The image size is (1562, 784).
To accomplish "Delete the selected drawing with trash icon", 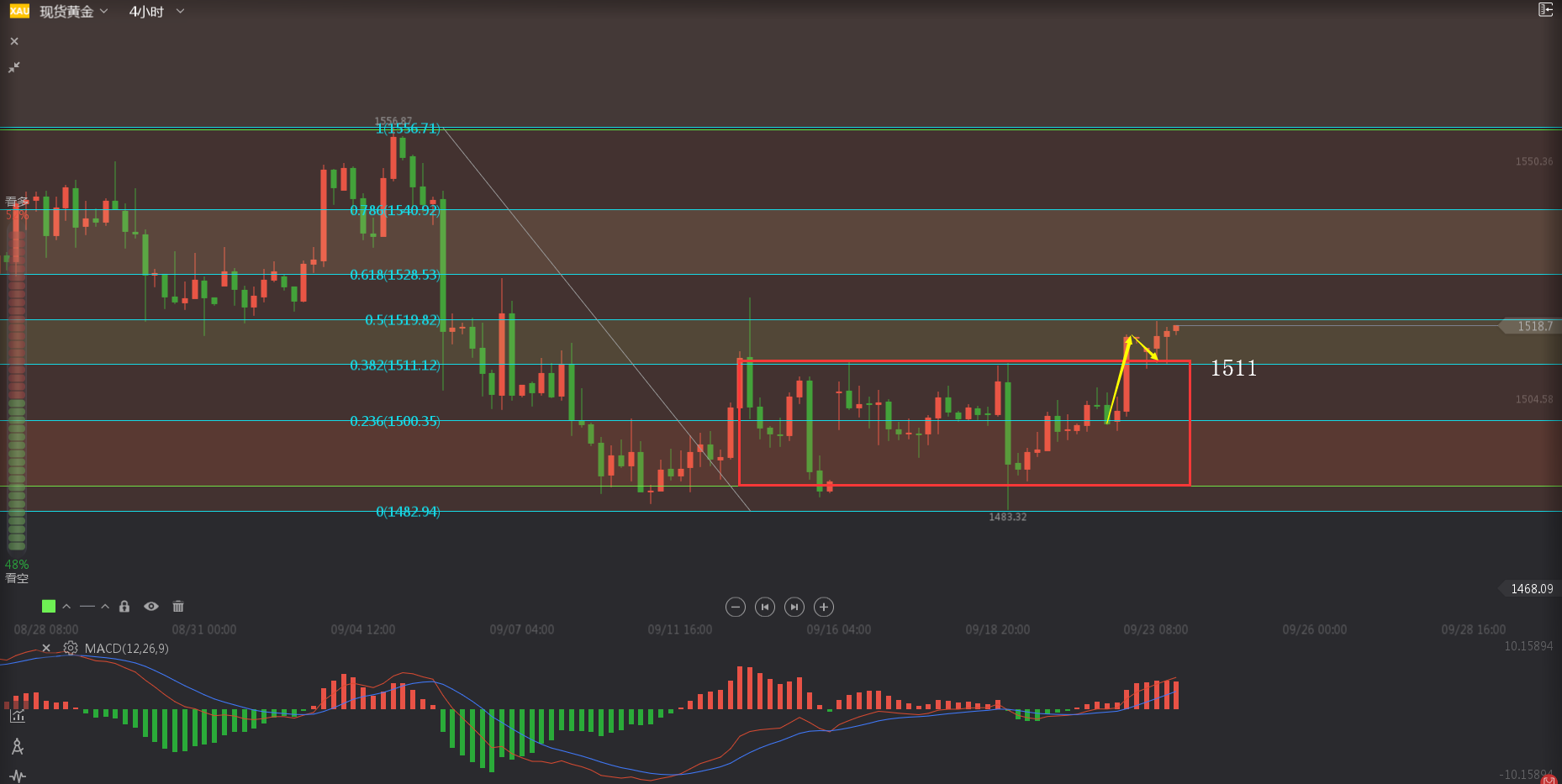I will click(x=178, y=607).
